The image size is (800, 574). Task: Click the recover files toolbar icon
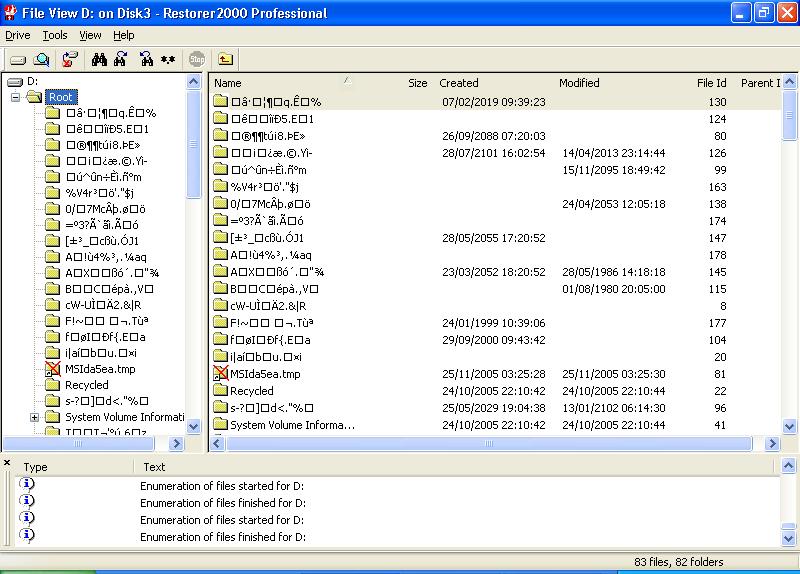pyautogui.click(x=70, y=59)
